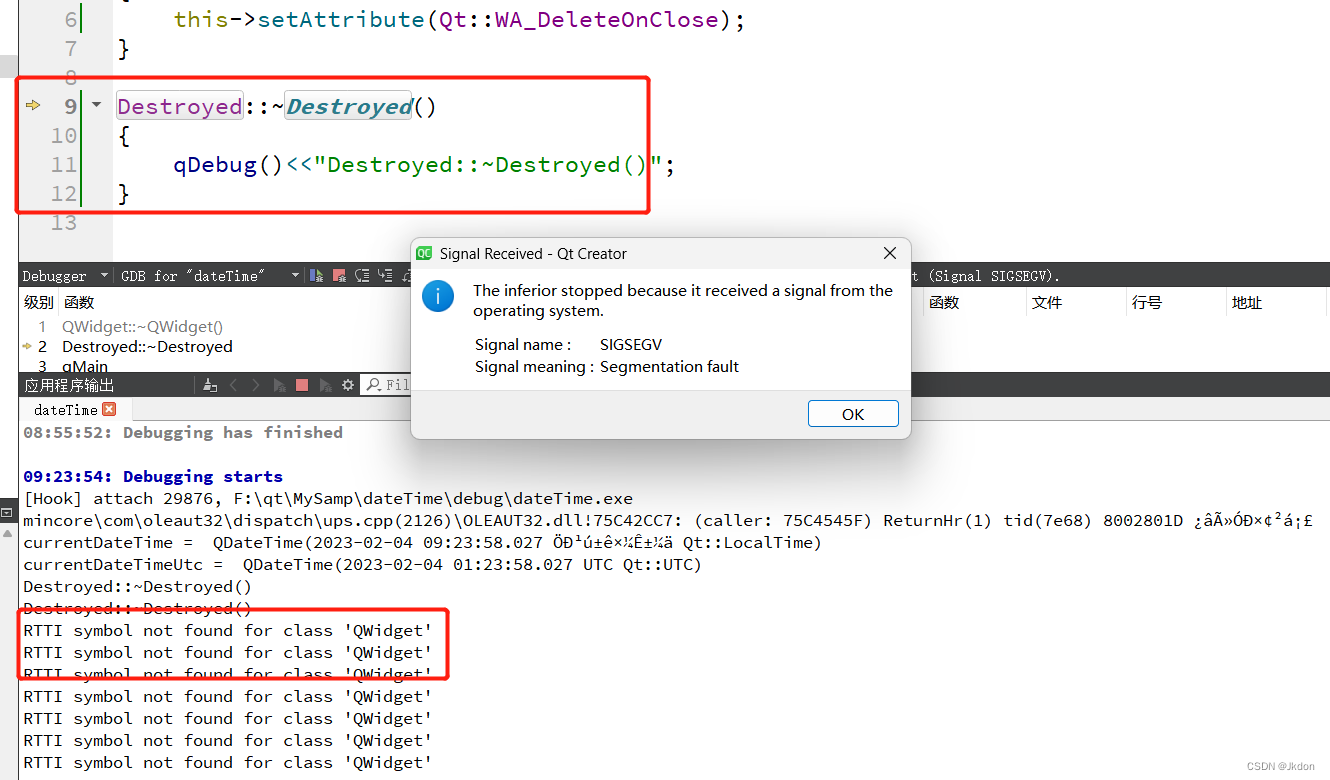Click the forward navigation arrow in output pane

[256, 384]
